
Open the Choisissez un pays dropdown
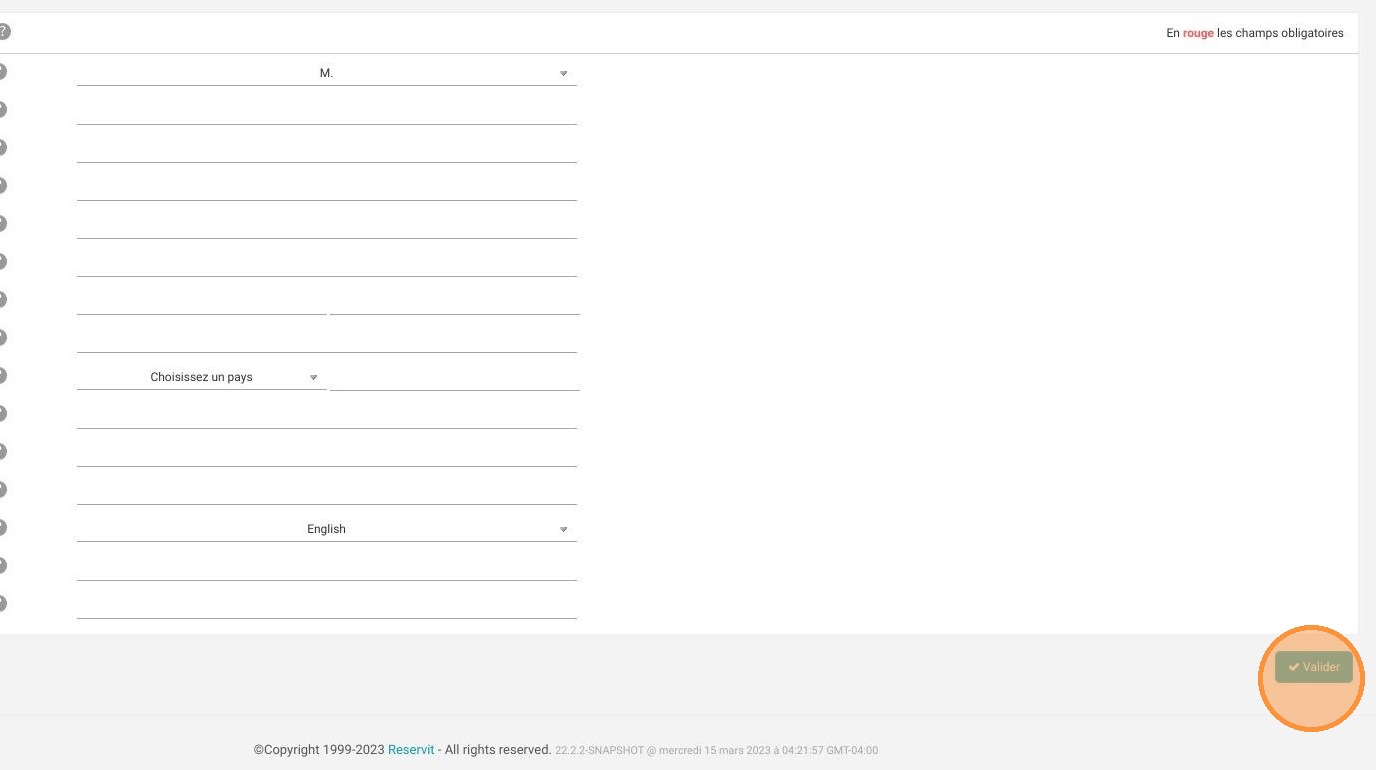[202, 377]
